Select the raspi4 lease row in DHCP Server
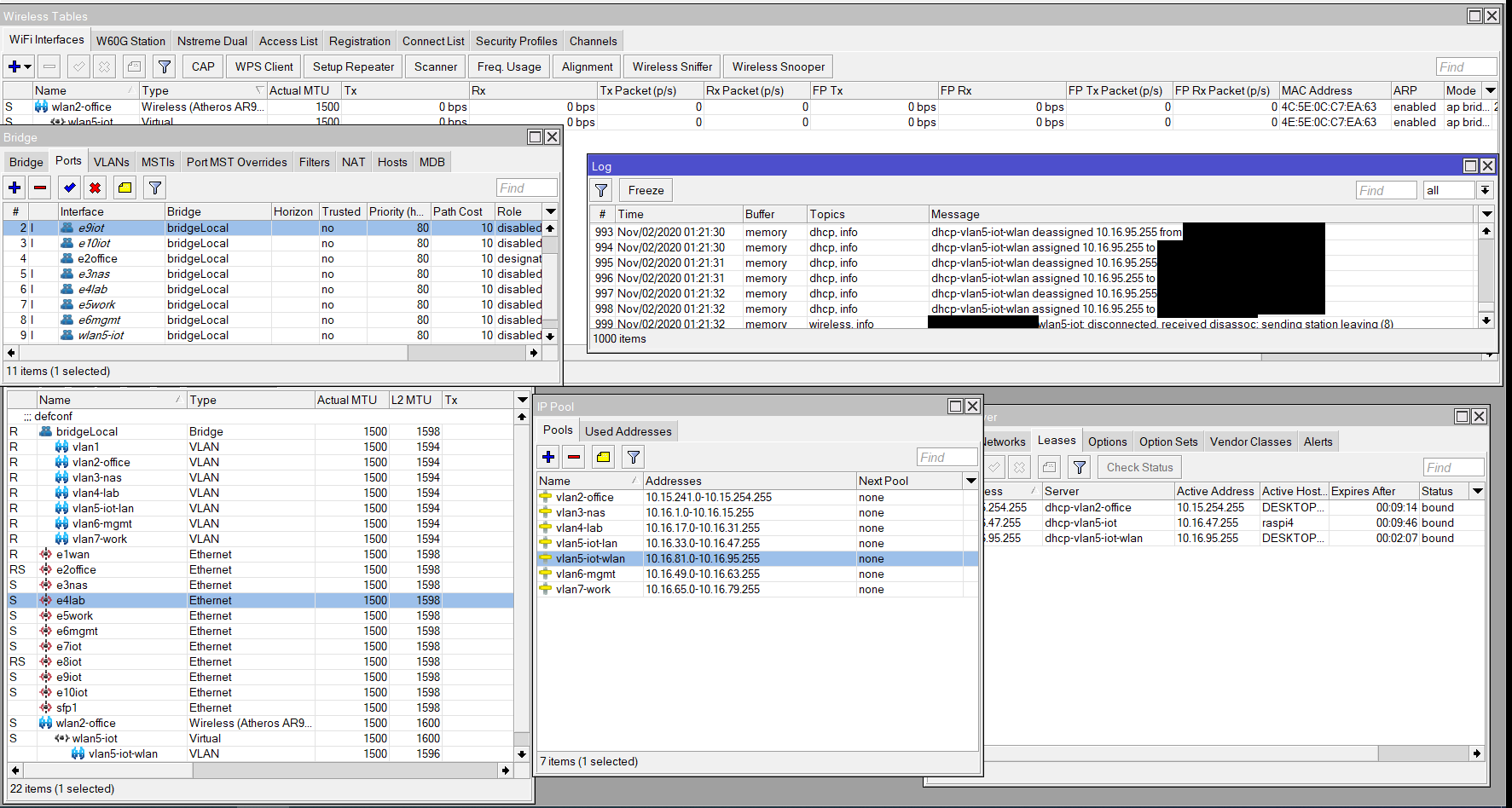The image size is (1512, 808). (1234, 522)
